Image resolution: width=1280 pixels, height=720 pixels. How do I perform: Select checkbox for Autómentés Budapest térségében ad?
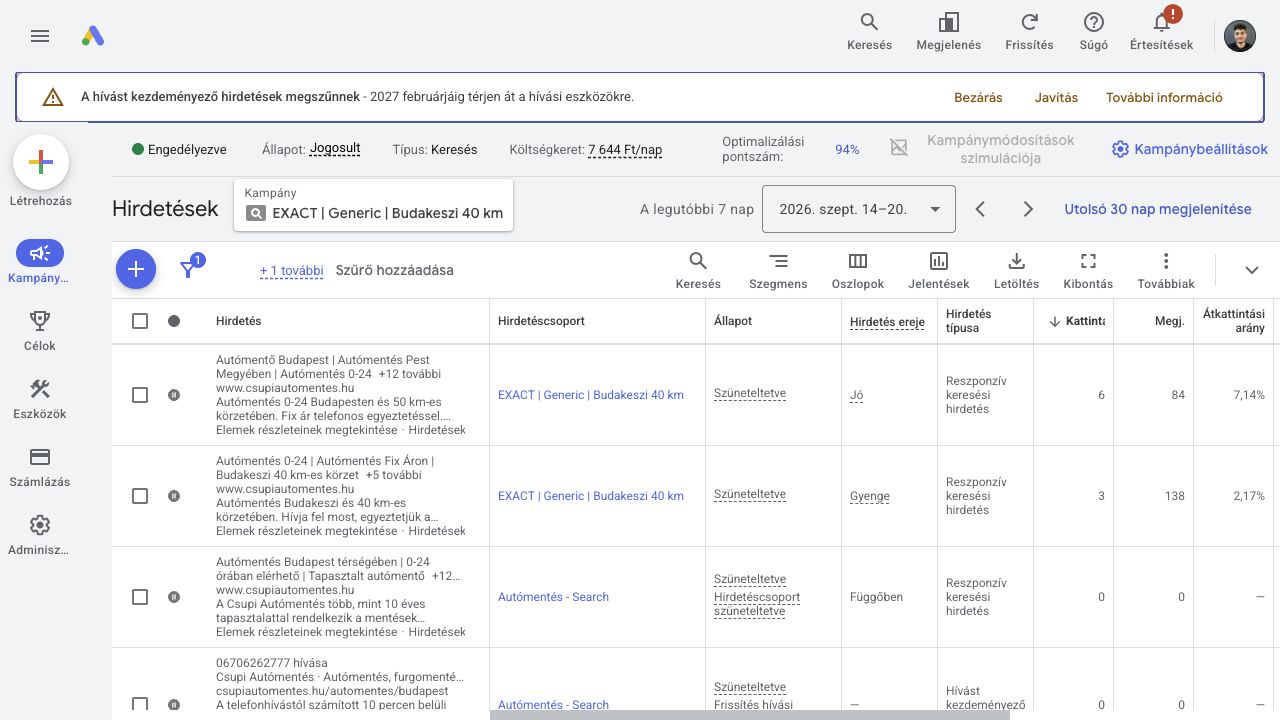(x=140, y=597)
